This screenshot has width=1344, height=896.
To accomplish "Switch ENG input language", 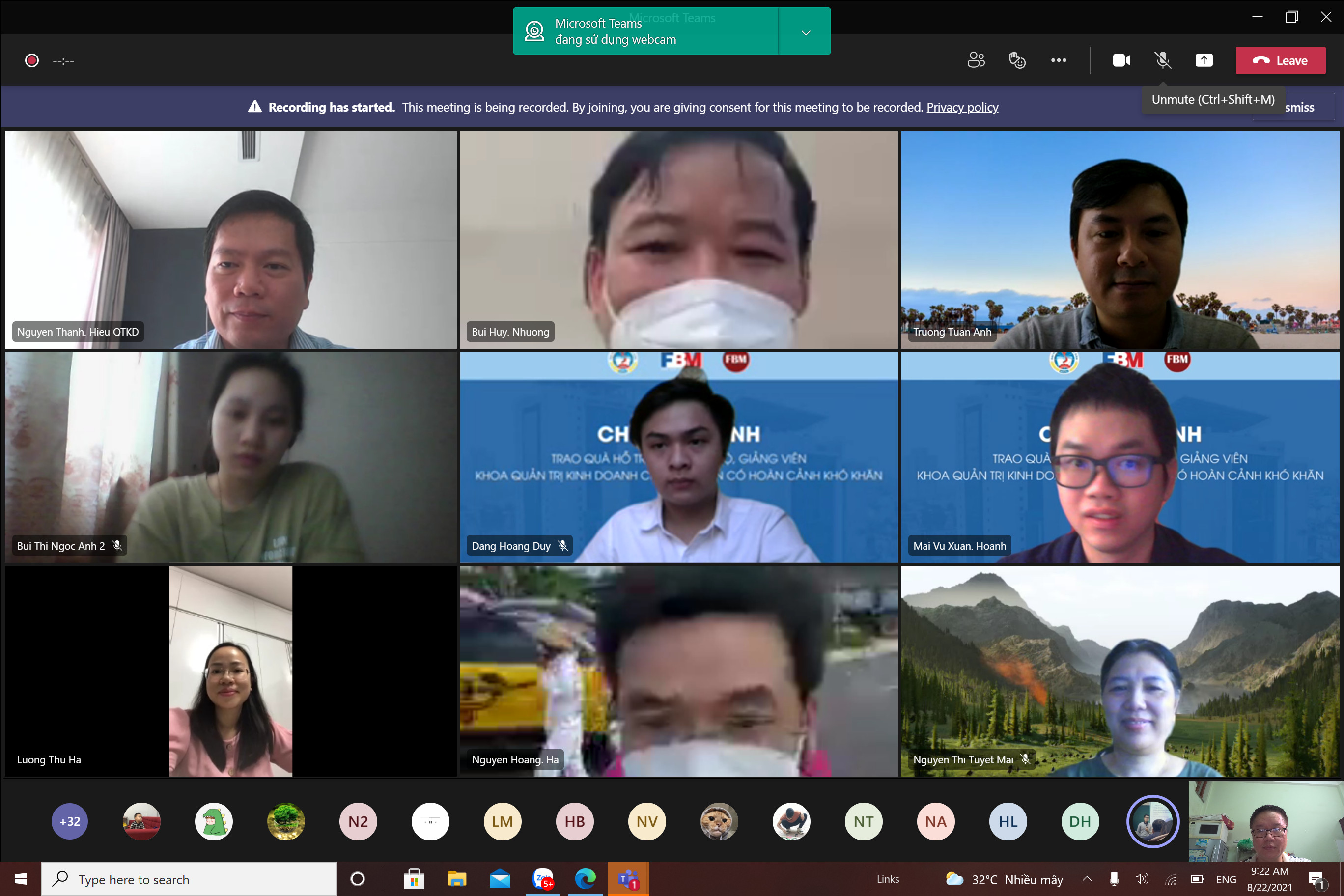I will click(x=1226, y=879).
